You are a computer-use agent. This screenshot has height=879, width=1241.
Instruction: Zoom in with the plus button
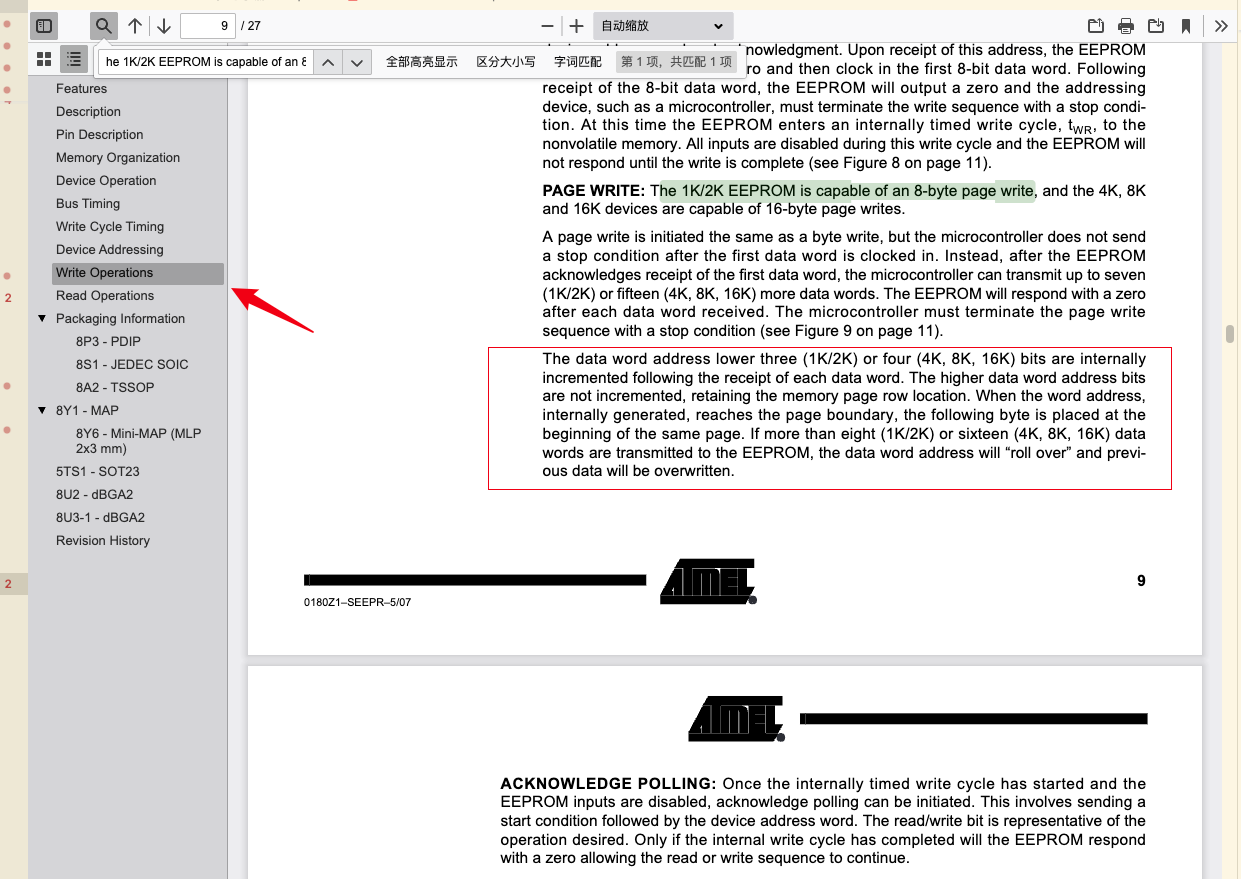(576, 26)
